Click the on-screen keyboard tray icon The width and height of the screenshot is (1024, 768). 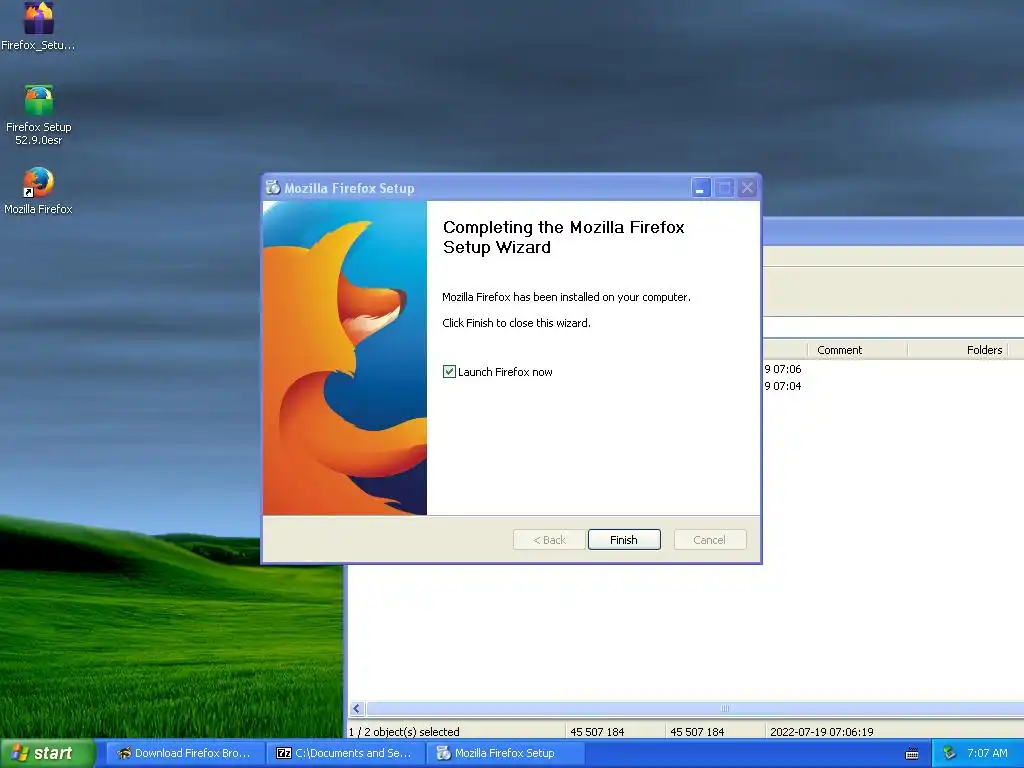point(912,754)
